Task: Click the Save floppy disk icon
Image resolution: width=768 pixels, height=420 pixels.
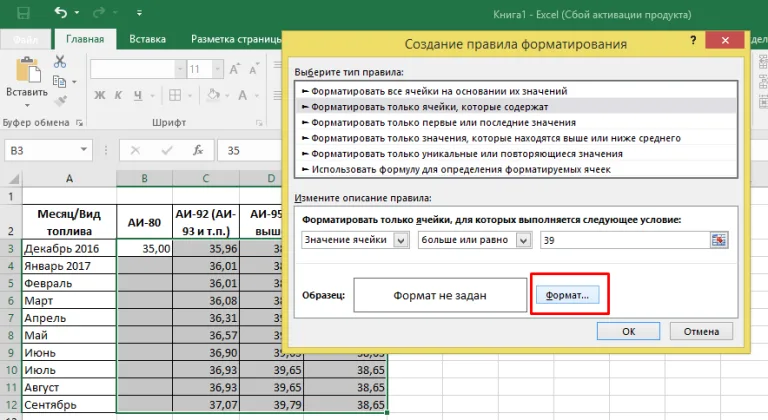Action: coord(23,13)
